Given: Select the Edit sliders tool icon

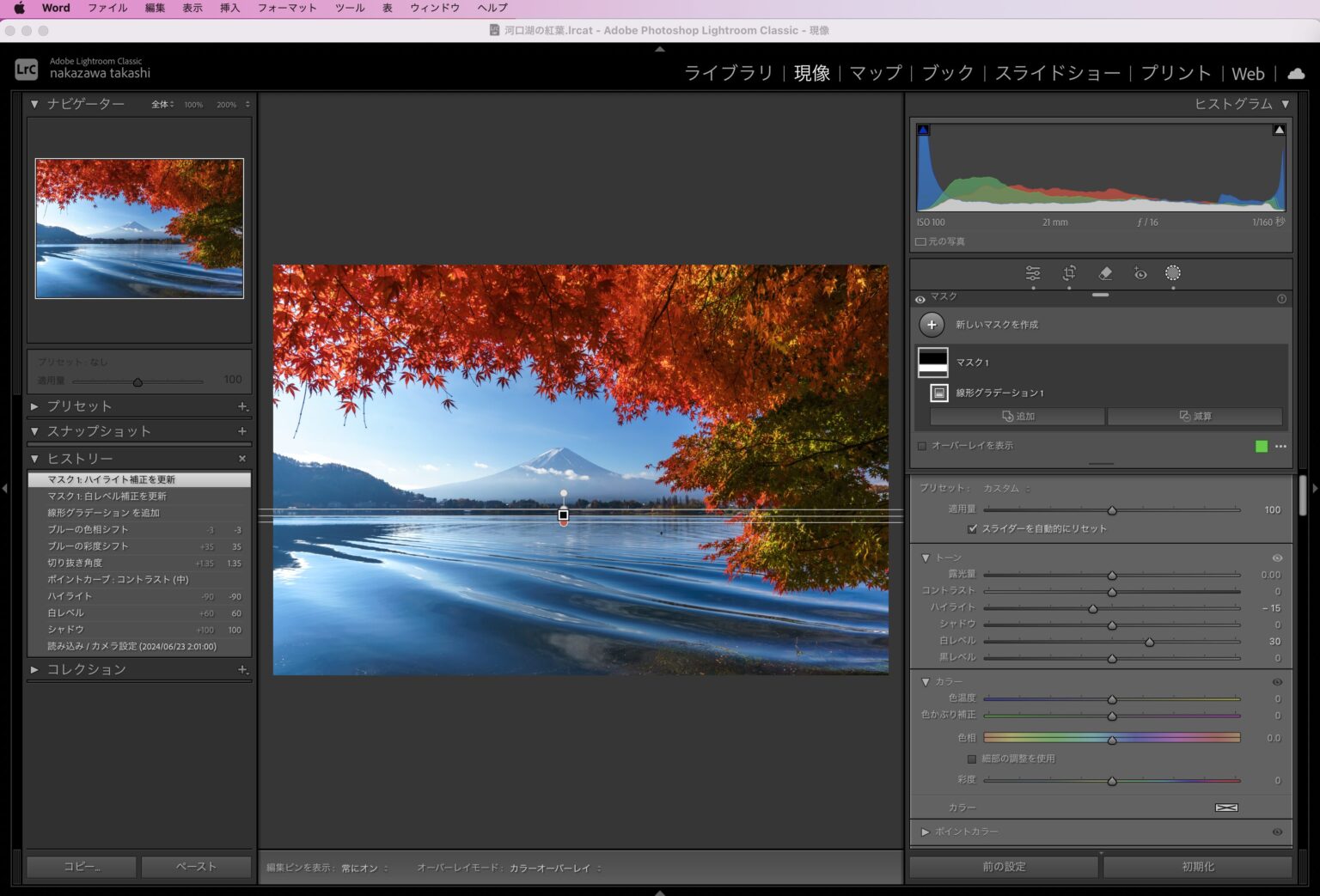Looking at the screenshot, I should click(1033, 273).
